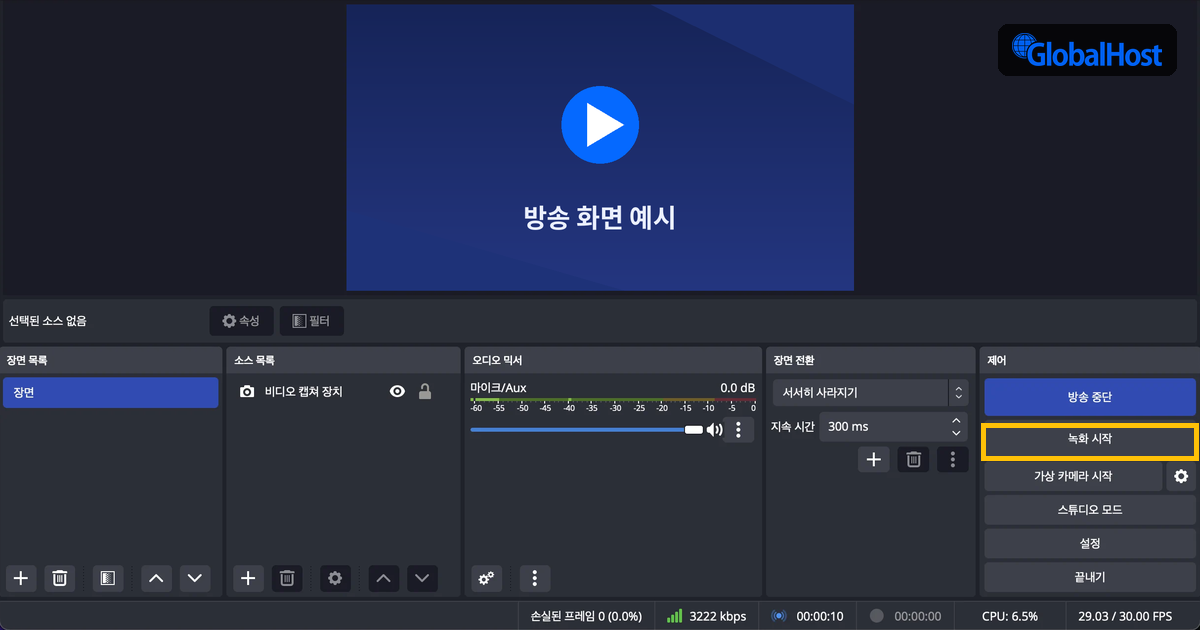Move scene down arrow in 장면 목록

[x=195, y=578]
